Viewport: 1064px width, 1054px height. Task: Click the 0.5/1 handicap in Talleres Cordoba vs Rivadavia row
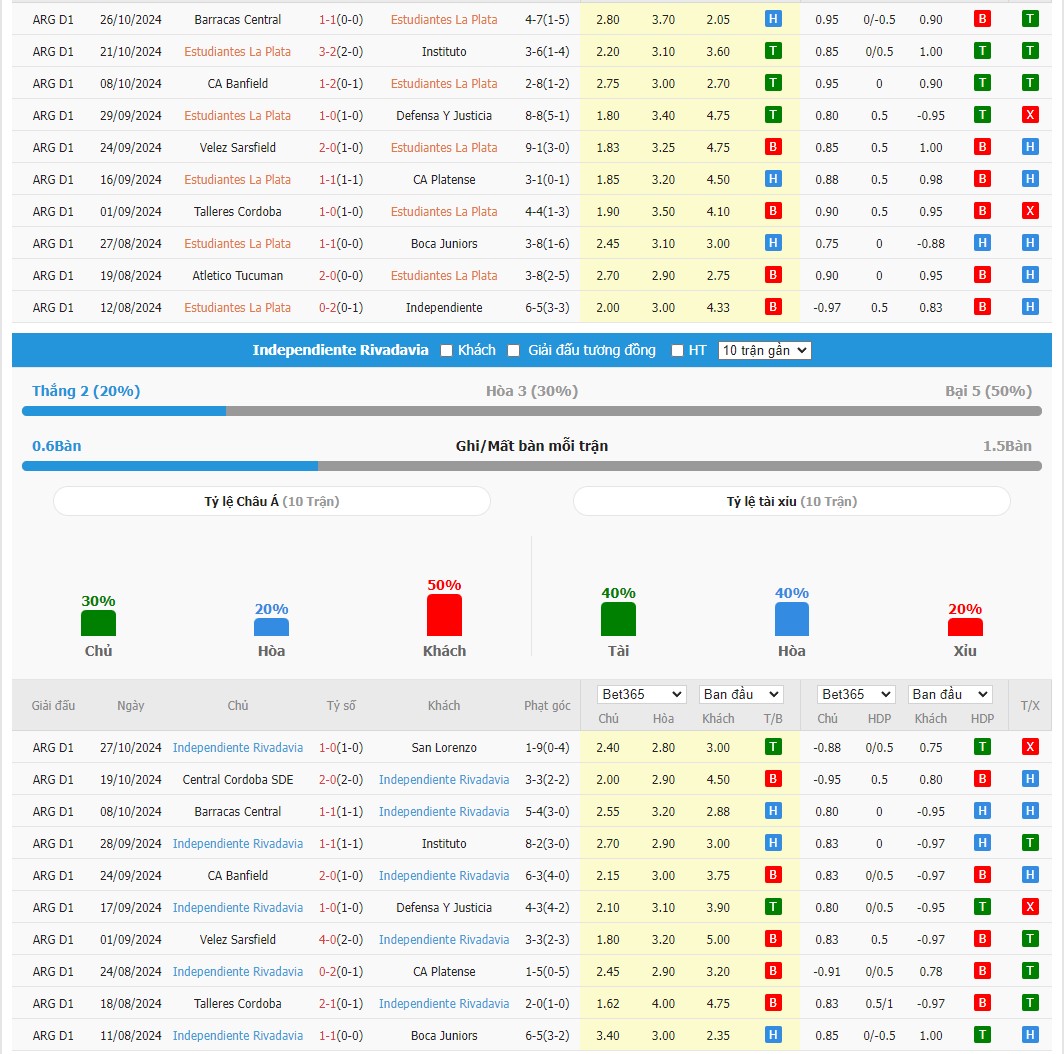(879, 1003)
